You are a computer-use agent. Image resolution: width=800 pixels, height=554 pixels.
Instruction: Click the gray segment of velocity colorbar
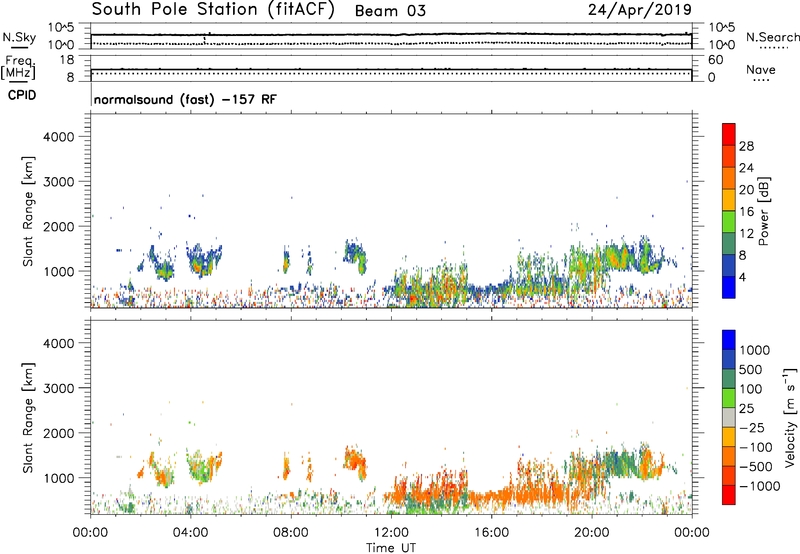click(729, 417)
